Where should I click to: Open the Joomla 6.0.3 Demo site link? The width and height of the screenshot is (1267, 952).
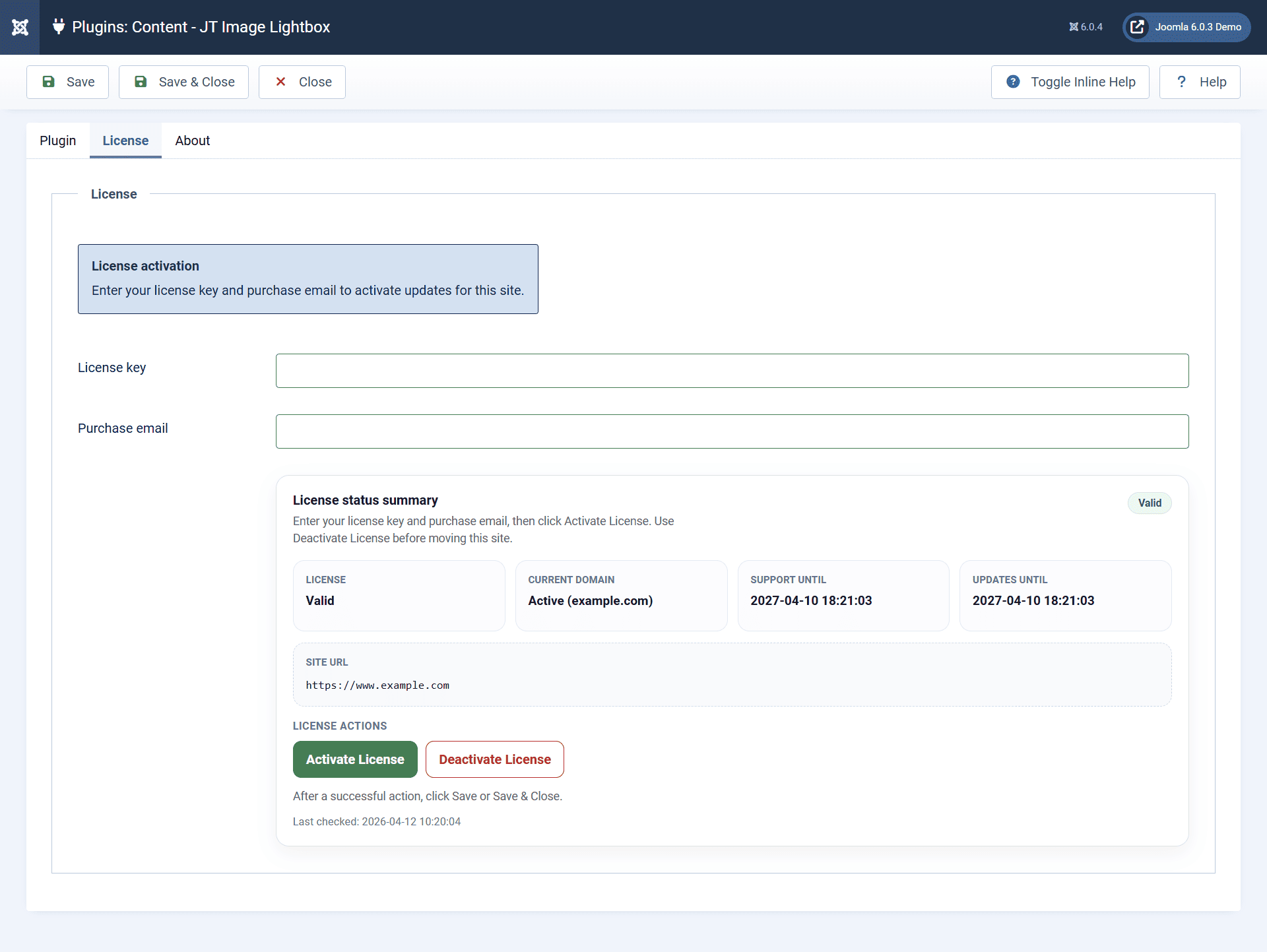tap(1186, 27)
